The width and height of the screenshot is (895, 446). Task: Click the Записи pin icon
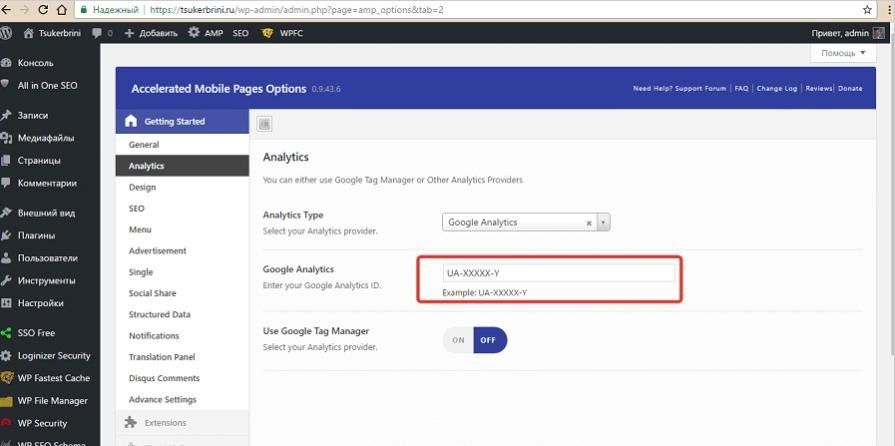coord(6,115)
